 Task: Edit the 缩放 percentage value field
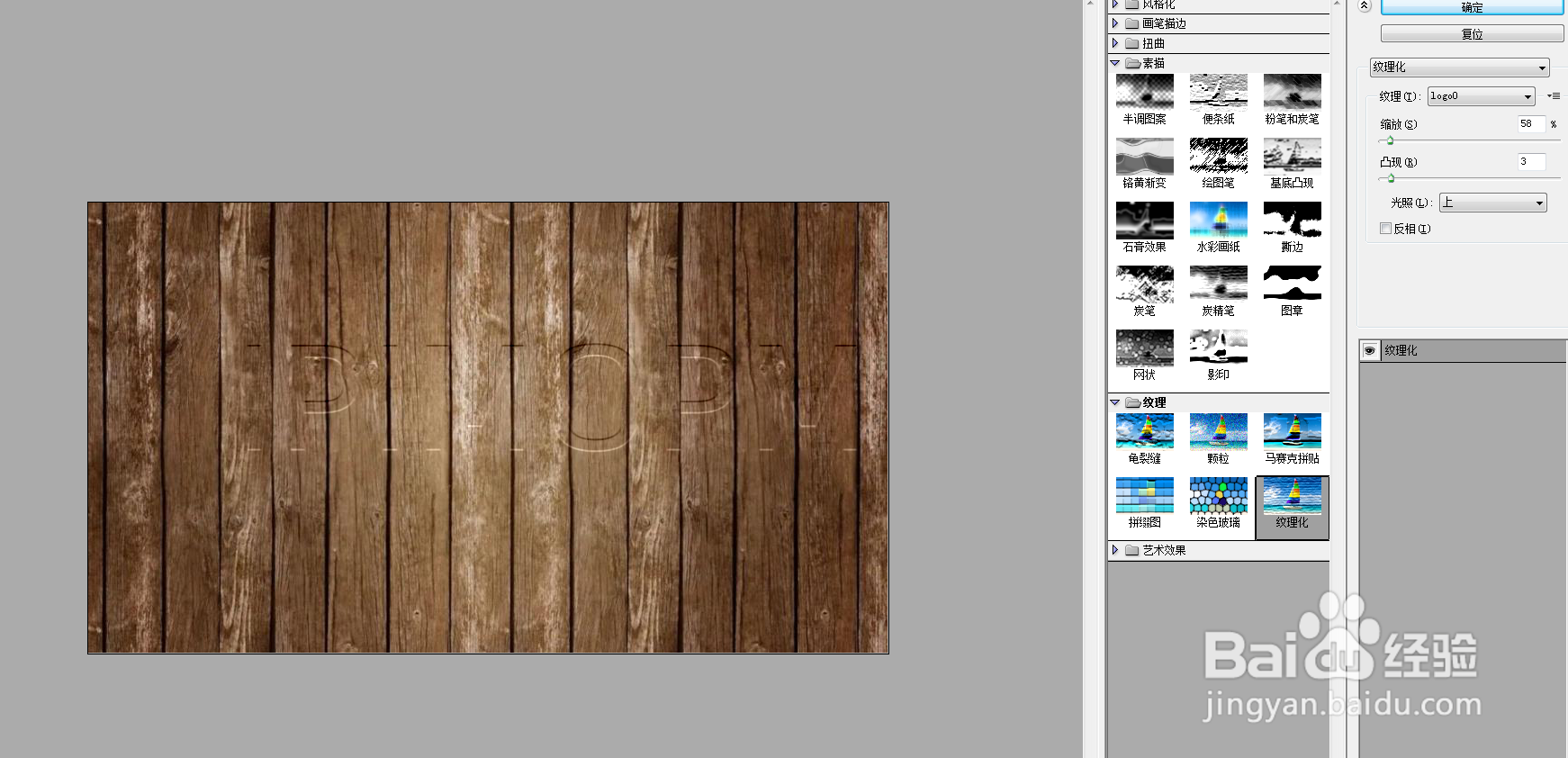tap(1531, 124)
